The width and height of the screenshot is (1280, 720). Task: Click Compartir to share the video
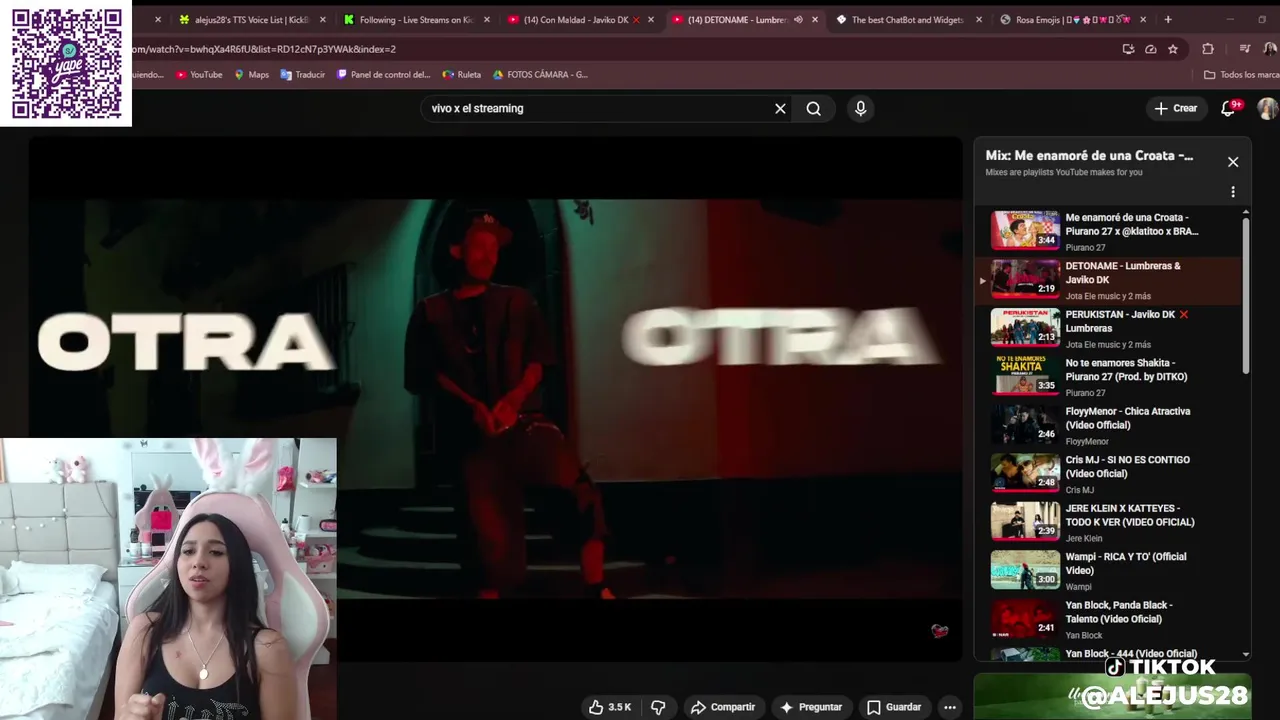722,707
